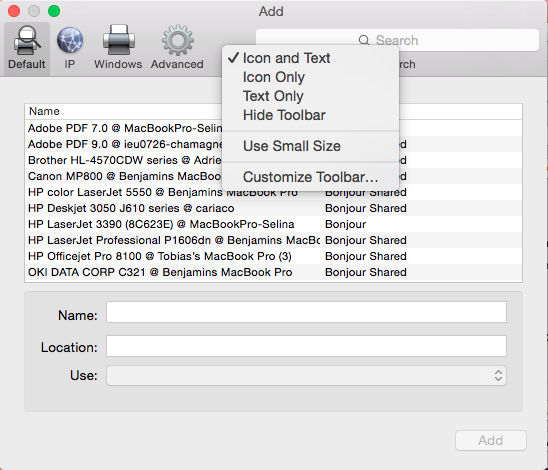
Task: Click Bonjour Shared kind of HP Officejet row
Action: (x=366, y=256)
